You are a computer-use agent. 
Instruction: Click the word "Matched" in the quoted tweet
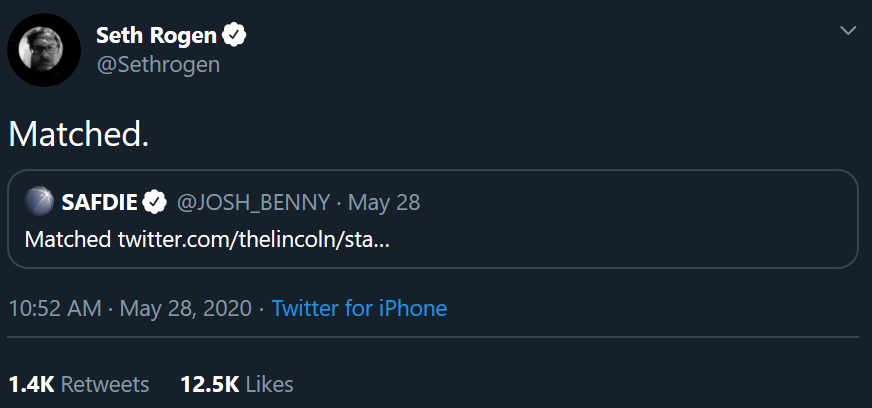(68, 240)
